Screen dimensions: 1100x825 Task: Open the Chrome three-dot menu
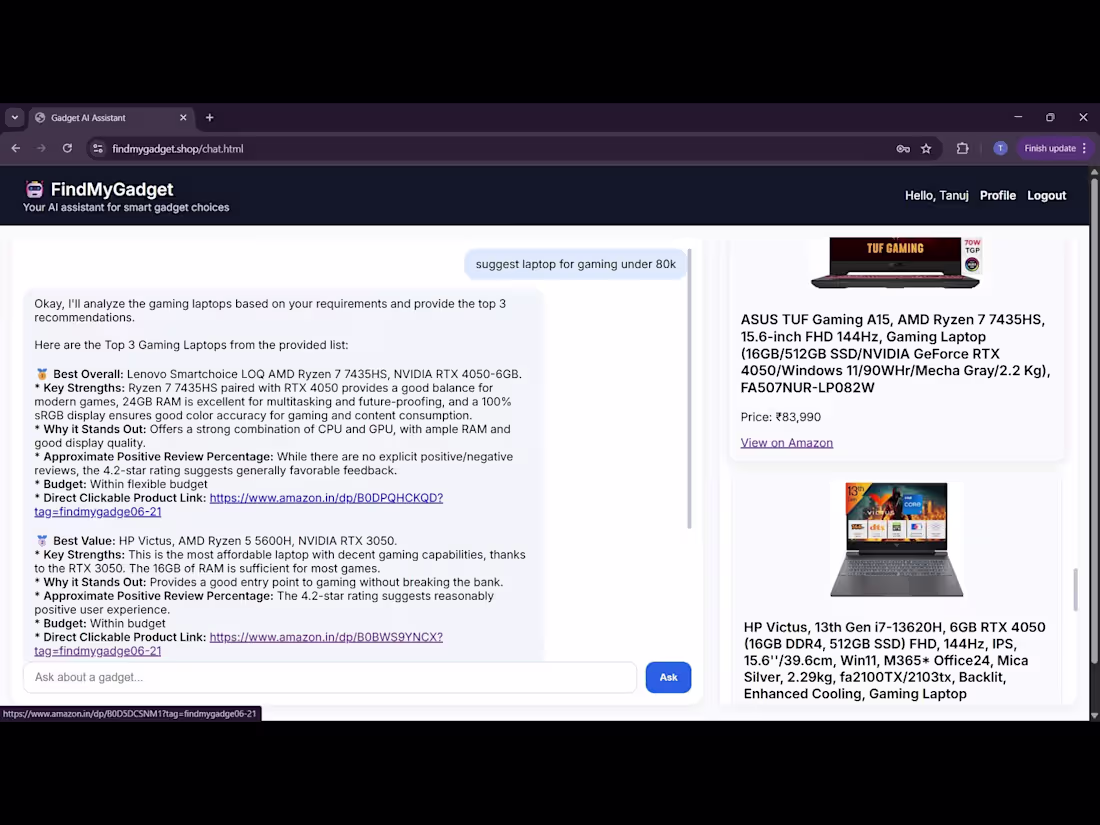coord(1085,148)
